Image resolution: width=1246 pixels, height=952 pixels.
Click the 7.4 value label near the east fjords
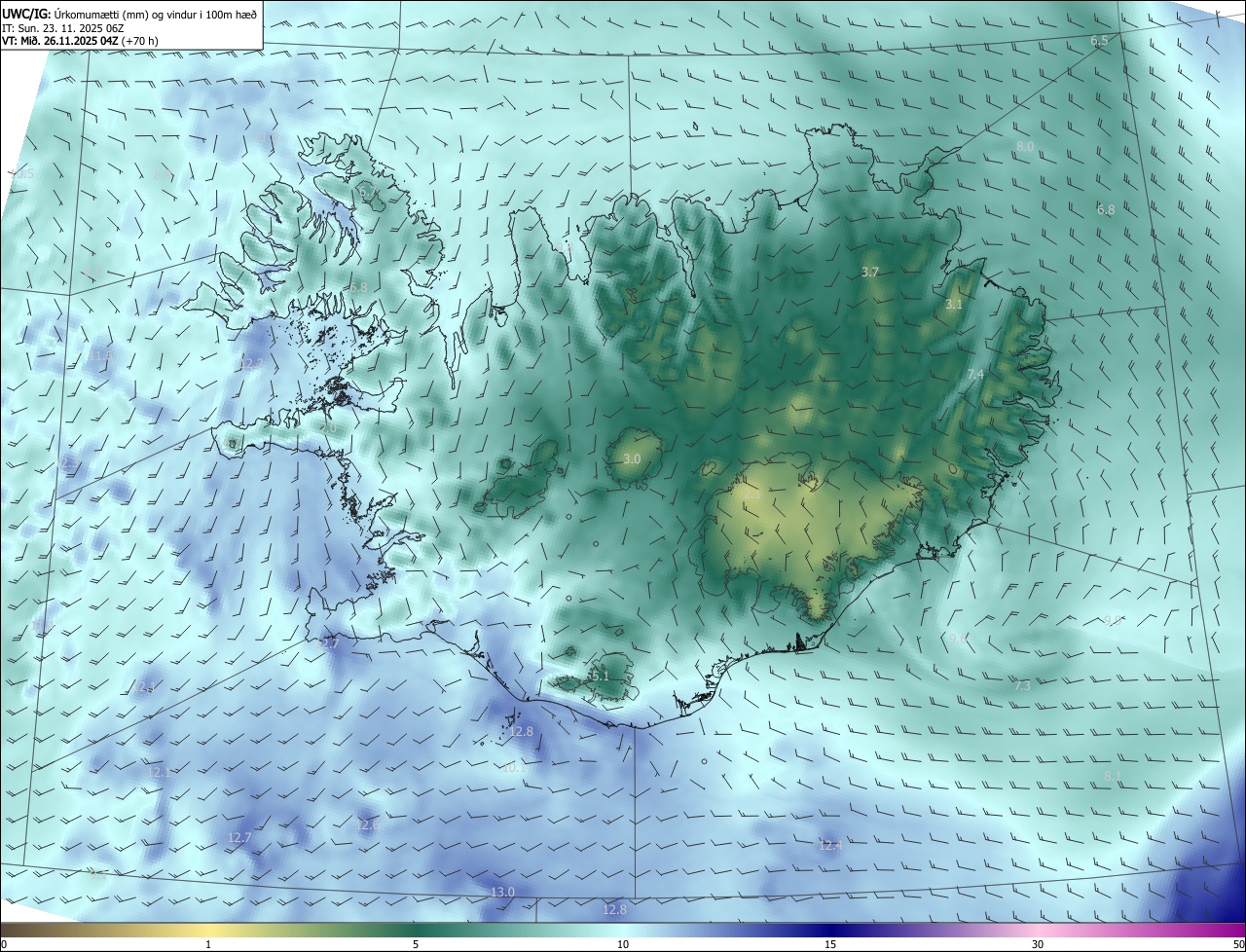(x=975, y=374)
